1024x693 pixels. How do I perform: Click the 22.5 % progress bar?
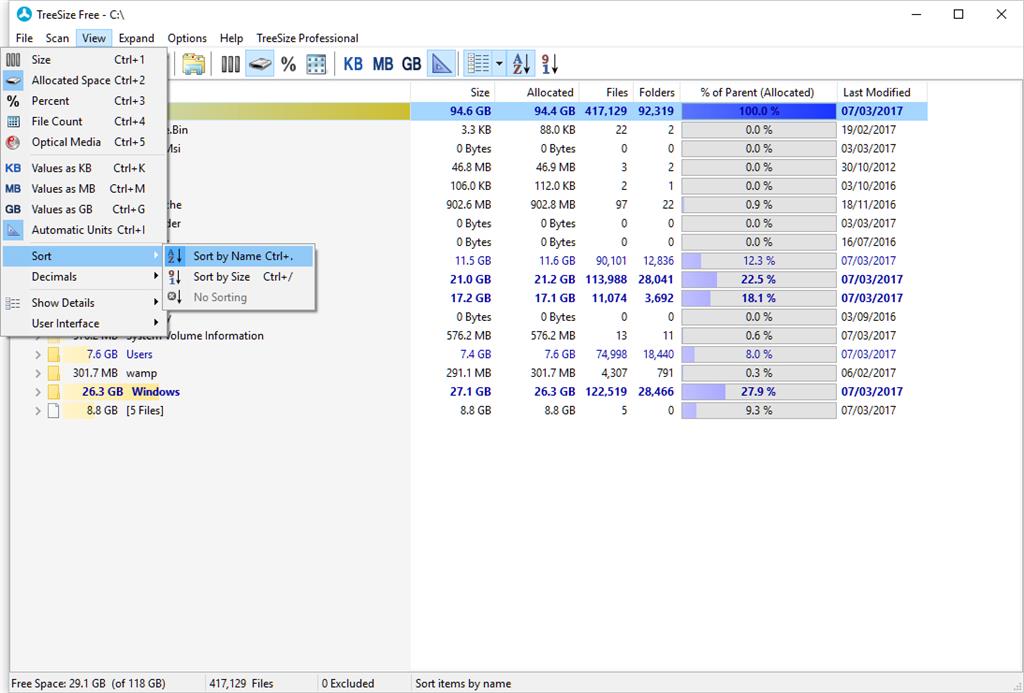[x=759, y=280]
